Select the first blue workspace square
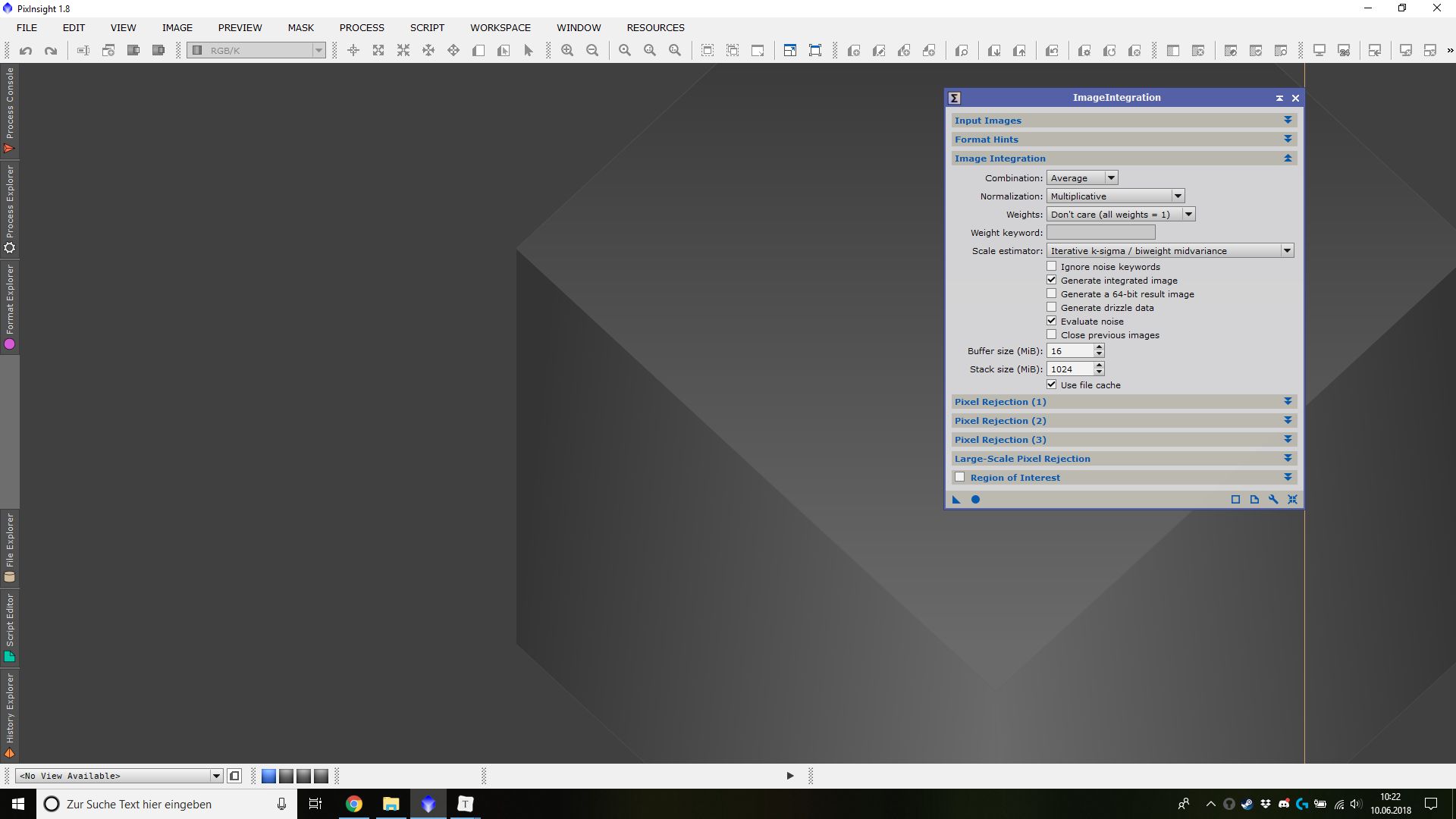Viewport: 1456px width, 819px height. pos(268,776)
